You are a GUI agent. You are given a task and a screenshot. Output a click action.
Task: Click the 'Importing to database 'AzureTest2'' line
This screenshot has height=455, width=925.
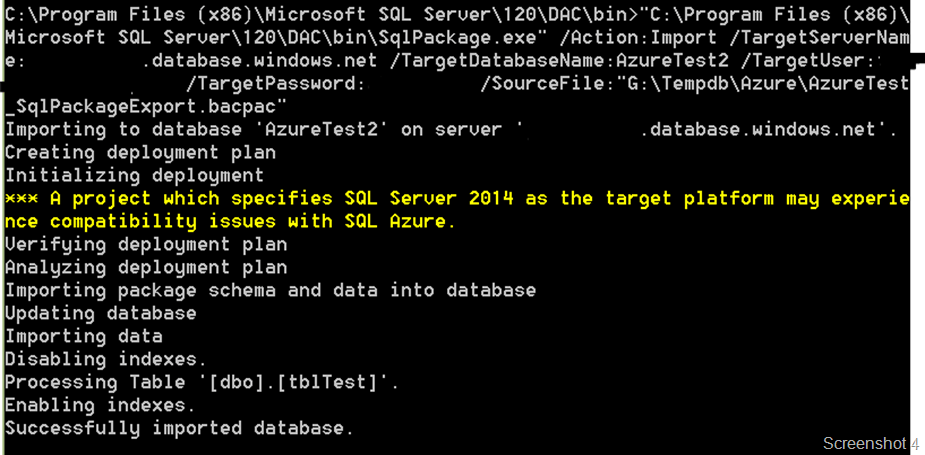pos(220,129)
